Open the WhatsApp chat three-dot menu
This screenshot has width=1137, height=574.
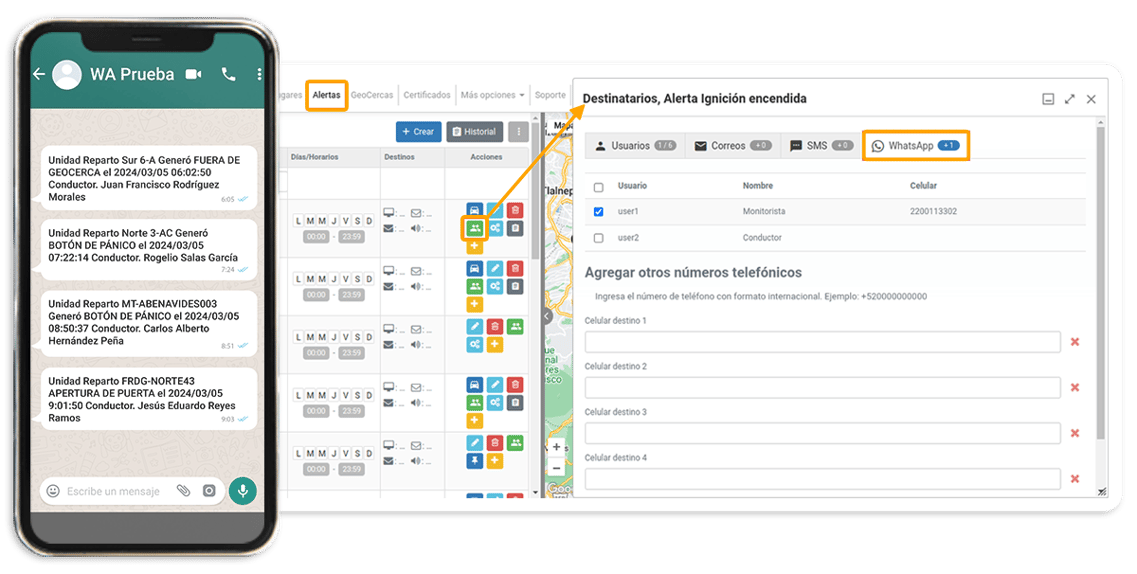tap(259, 74)
